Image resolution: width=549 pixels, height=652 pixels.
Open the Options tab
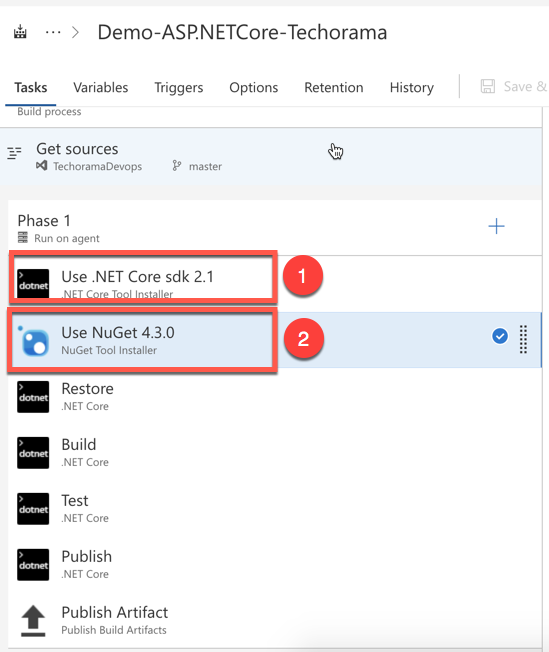click(x=254, y=87)
